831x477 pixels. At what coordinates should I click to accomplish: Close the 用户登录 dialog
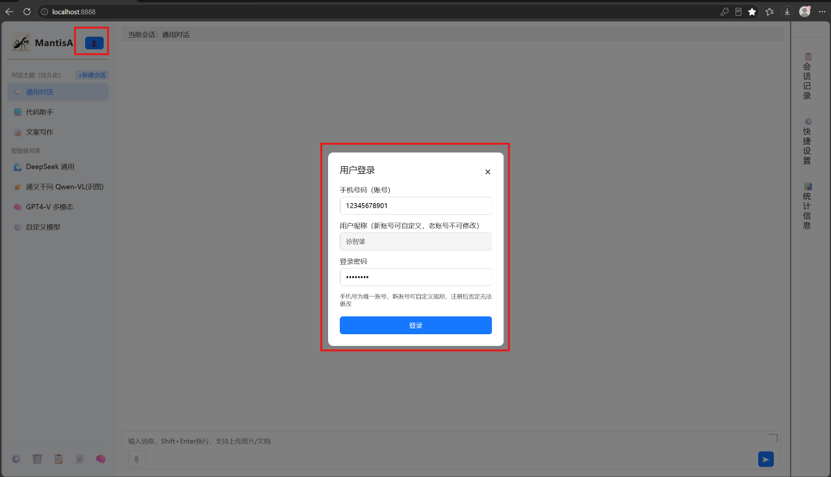488,172
